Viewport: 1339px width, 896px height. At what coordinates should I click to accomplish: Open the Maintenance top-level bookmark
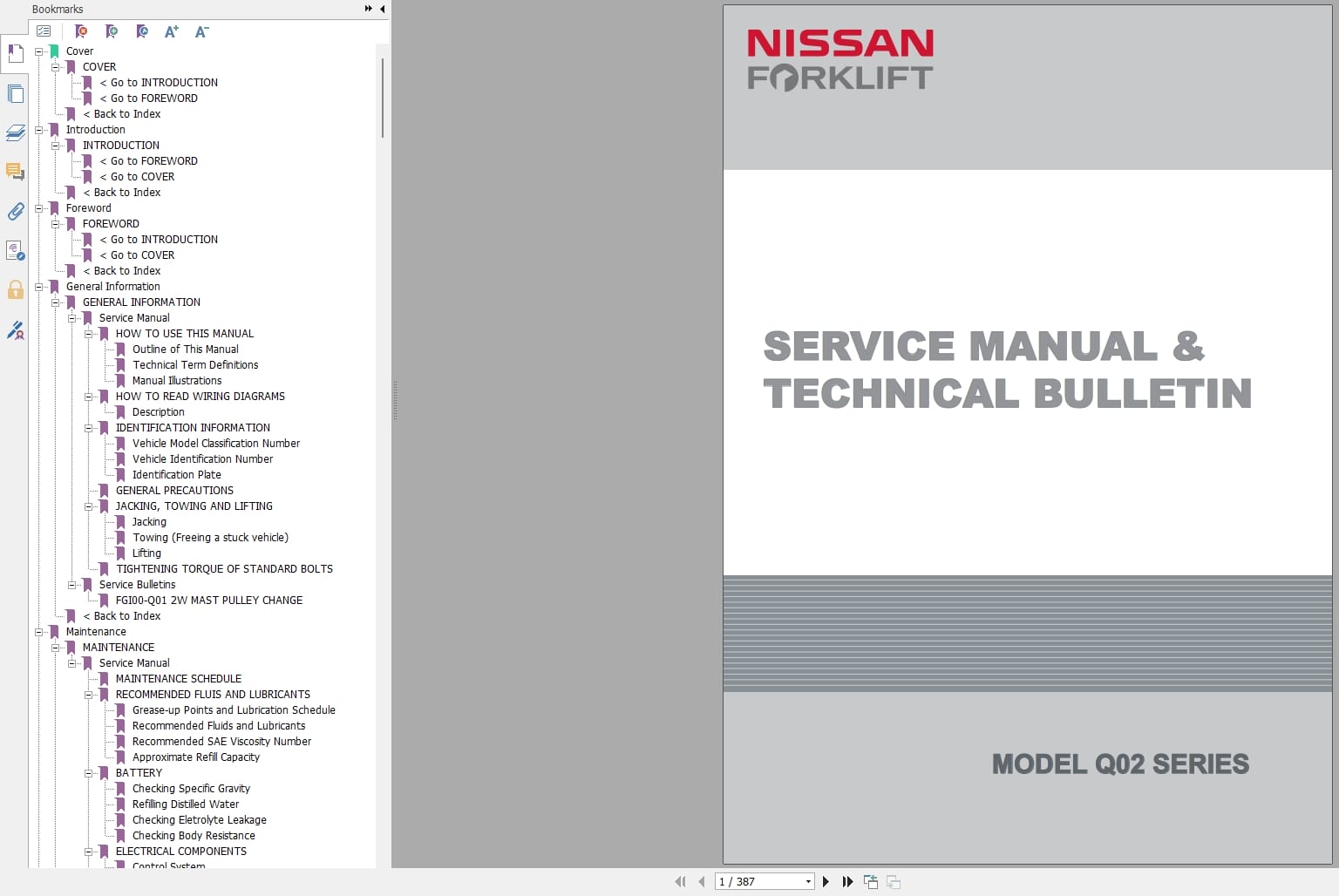coord(96,632)
